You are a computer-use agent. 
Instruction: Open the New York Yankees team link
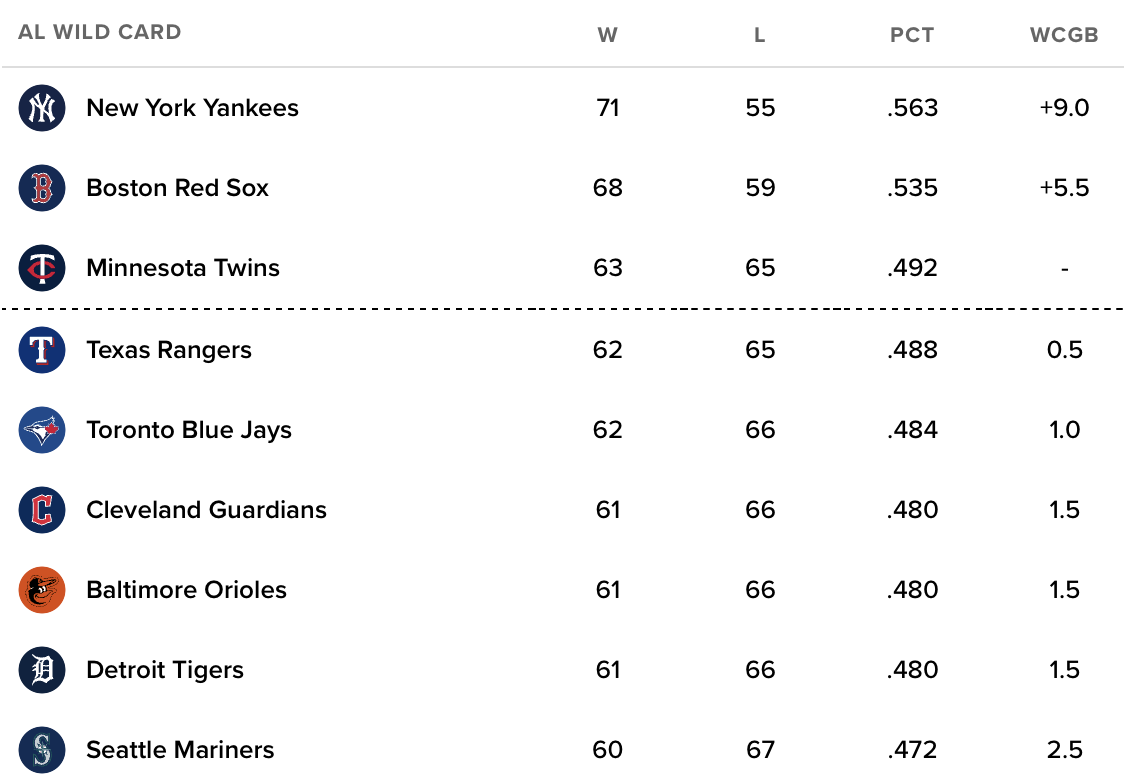(x=192, y=107)
